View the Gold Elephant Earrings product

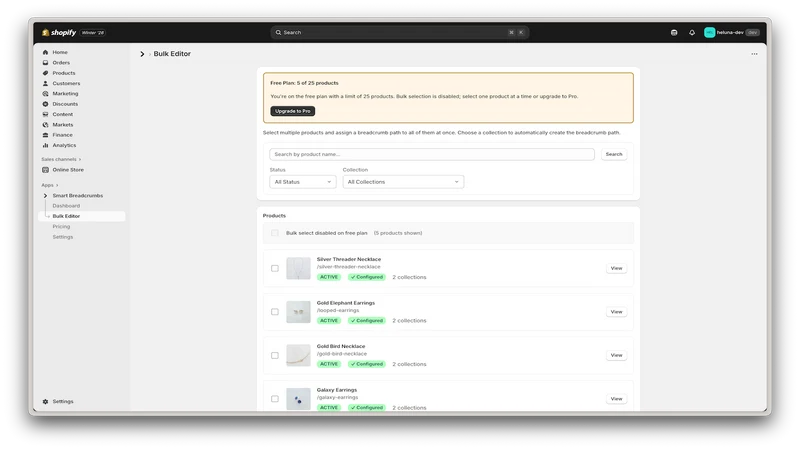616,312
